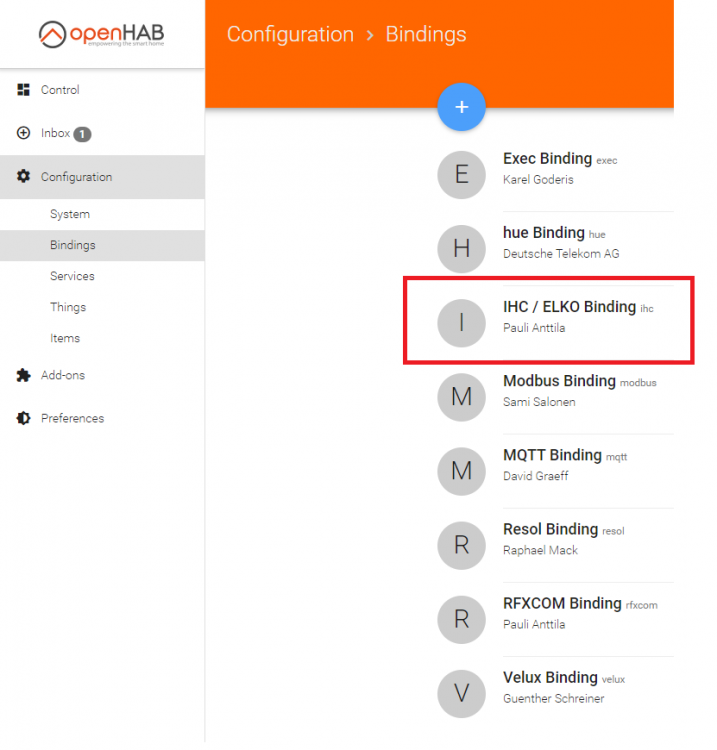717x750 pixels.
Task: Click the Configuration gear icon
Action: (x=24, y=177)
